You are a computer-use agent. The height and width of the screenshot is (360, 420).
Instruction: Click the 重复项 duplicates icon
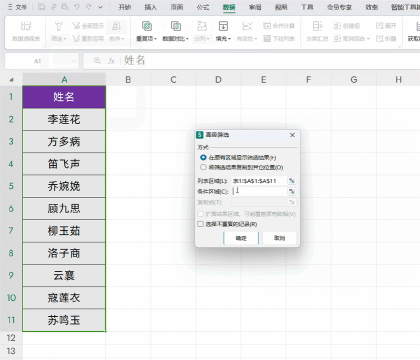tap(147, 26)
